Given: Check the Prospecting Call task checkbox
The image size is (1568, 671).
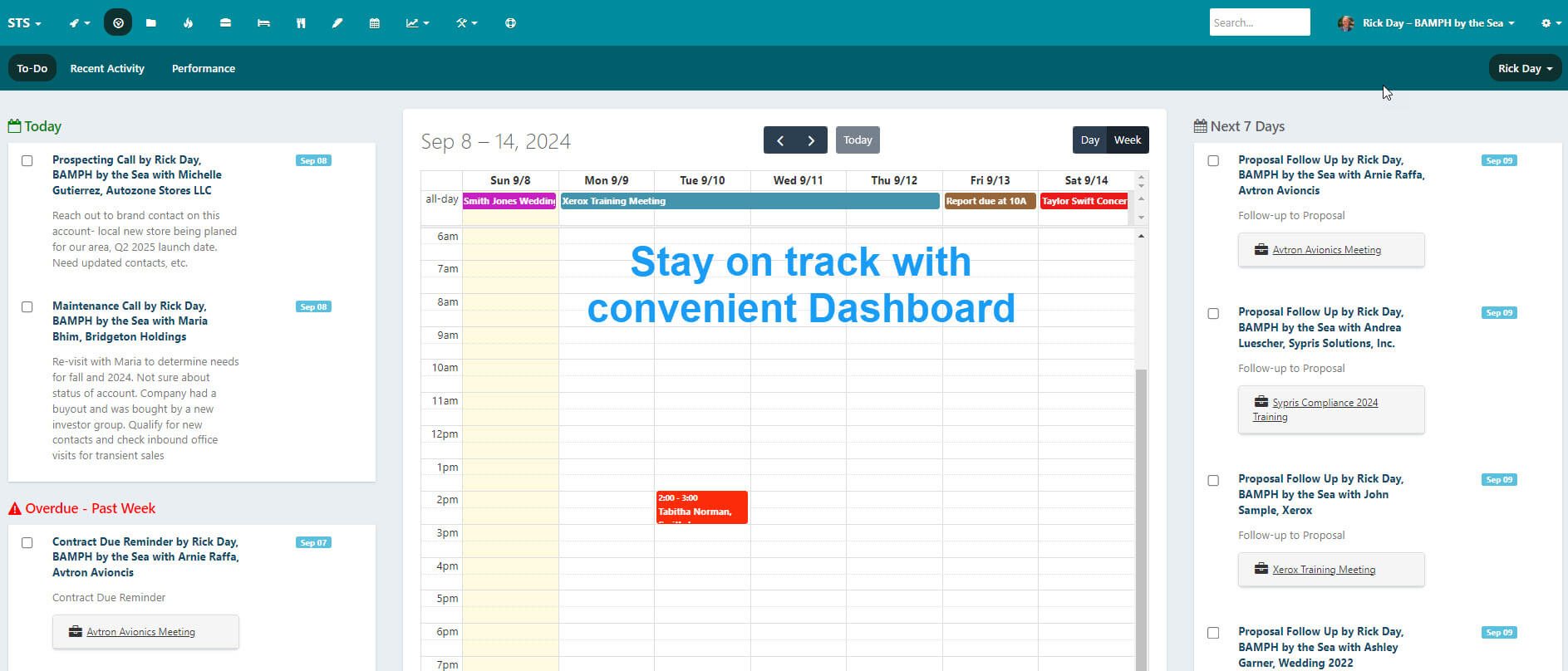Looking at the screenshot, I should coord(27,161).
